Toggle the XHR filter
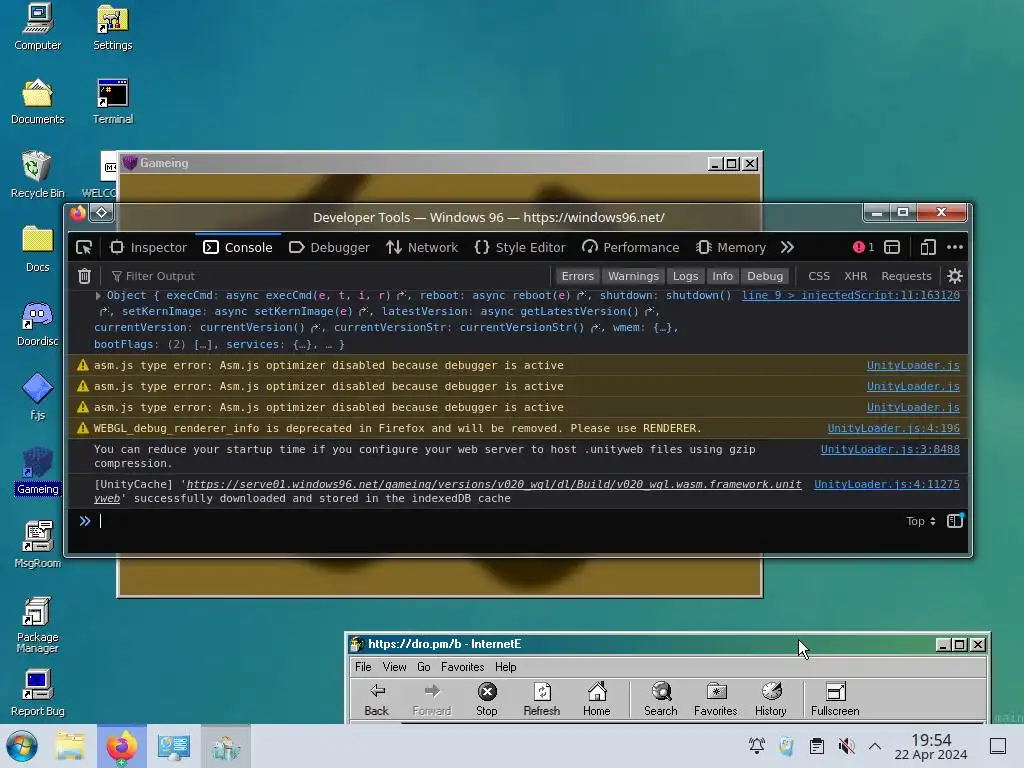The height and width of the screenshot is (768, 1024). tap(855, 276)
